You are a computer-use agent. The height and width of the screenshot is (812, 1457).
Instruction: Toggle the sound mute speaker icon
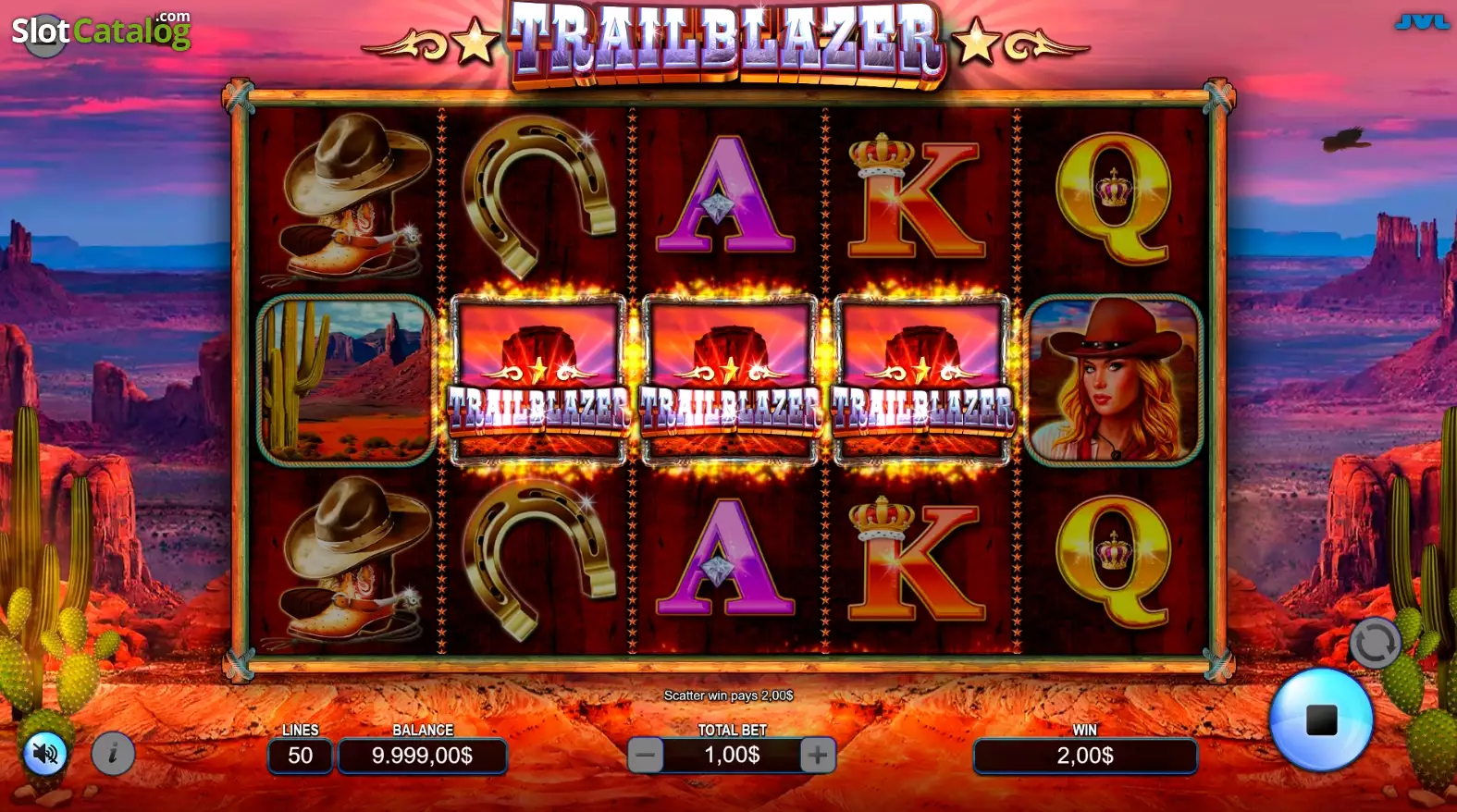(44, 755)
